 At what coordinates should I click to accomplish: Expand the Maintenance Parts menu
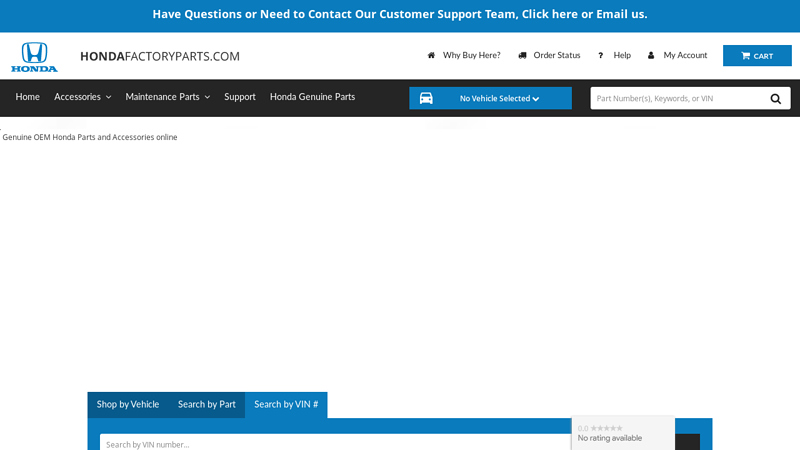168,97
